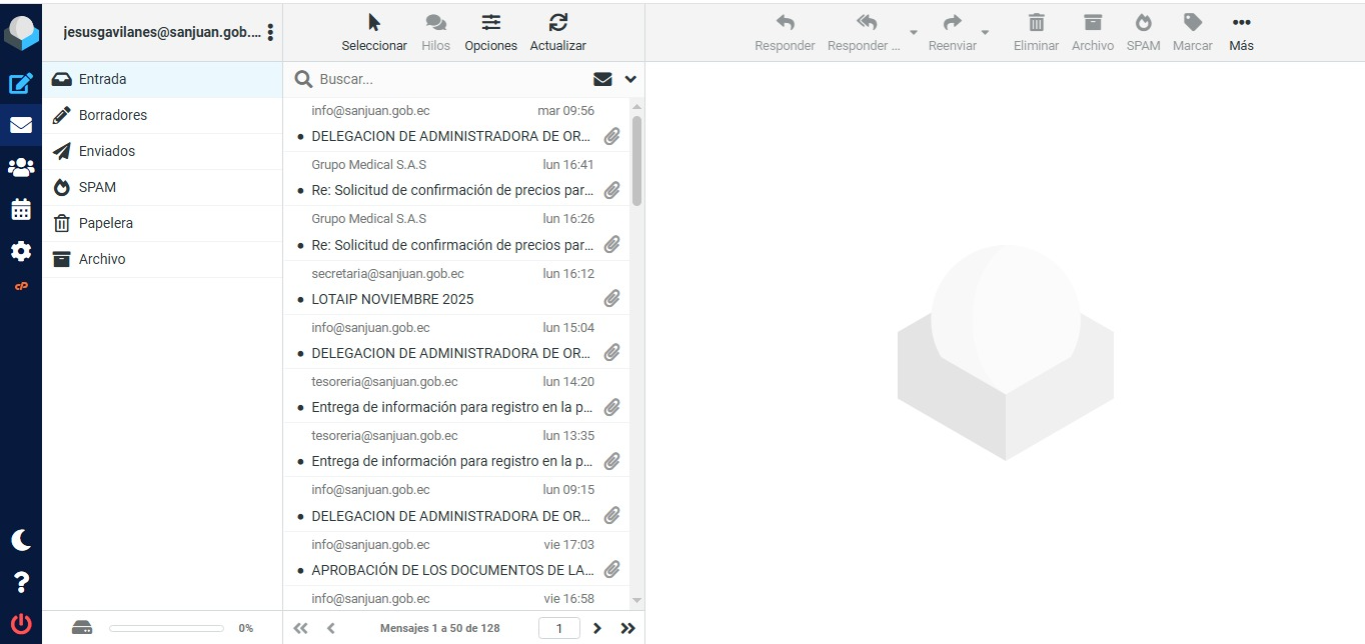Click the red logout power icon
The height and width of the screenshot is (644, 1365).
click(21, 625)
